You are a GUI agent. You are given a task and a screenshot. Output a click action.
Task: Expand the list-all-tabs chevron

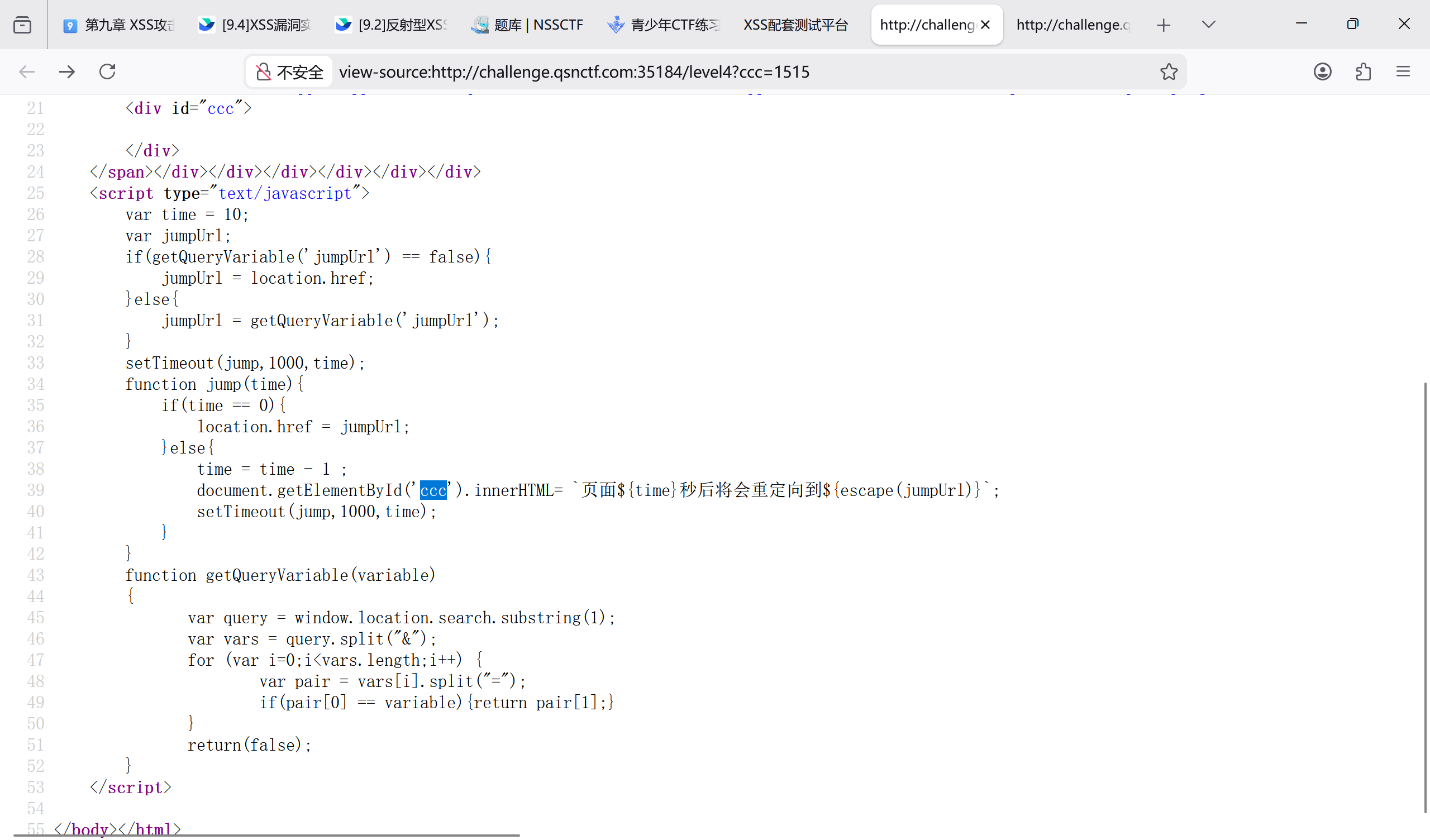pos(1208,25)
